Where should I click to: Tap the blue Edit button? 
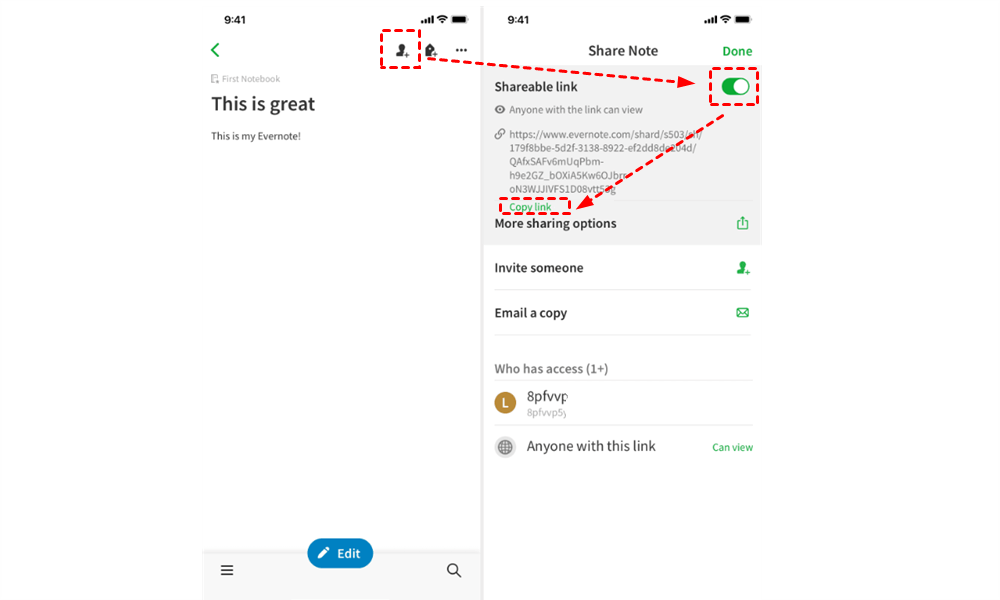340,553
